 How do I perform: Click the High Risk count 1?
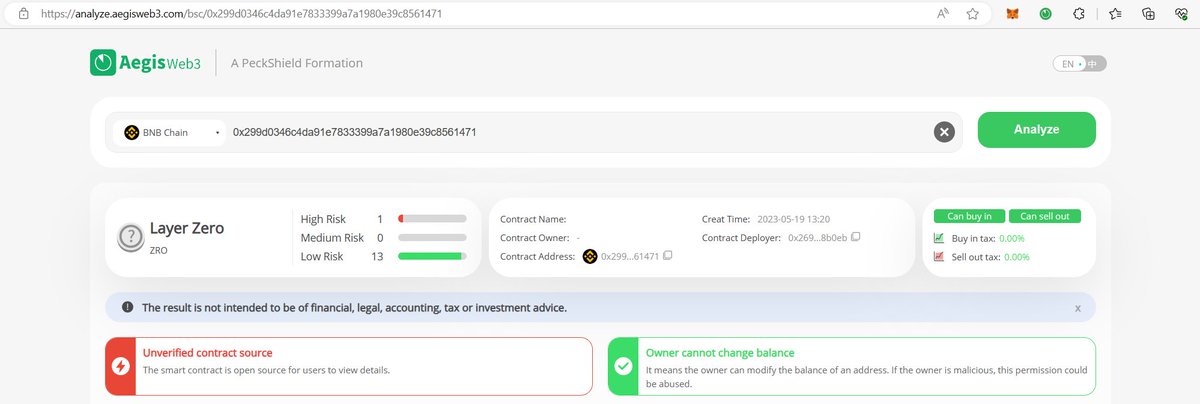coord(380,218)
